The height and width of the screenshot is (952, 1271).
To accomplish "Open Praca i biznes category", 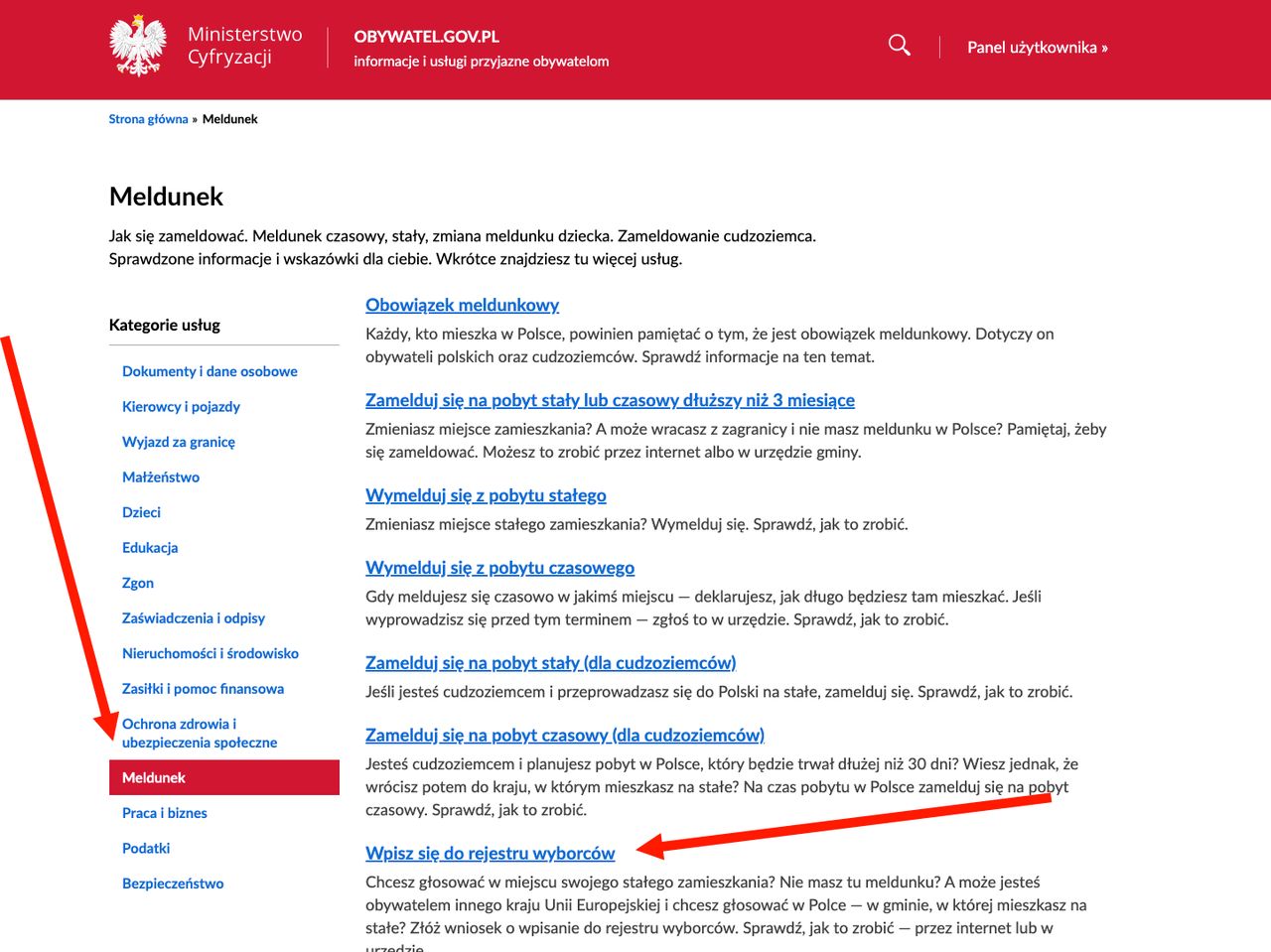I will [x=165, y=813].
